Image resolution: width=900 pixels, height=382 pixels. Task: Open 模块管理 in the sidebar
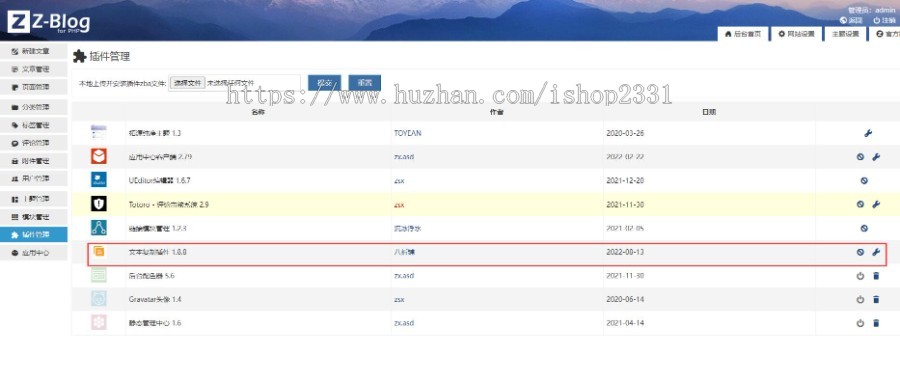point(34,217)
